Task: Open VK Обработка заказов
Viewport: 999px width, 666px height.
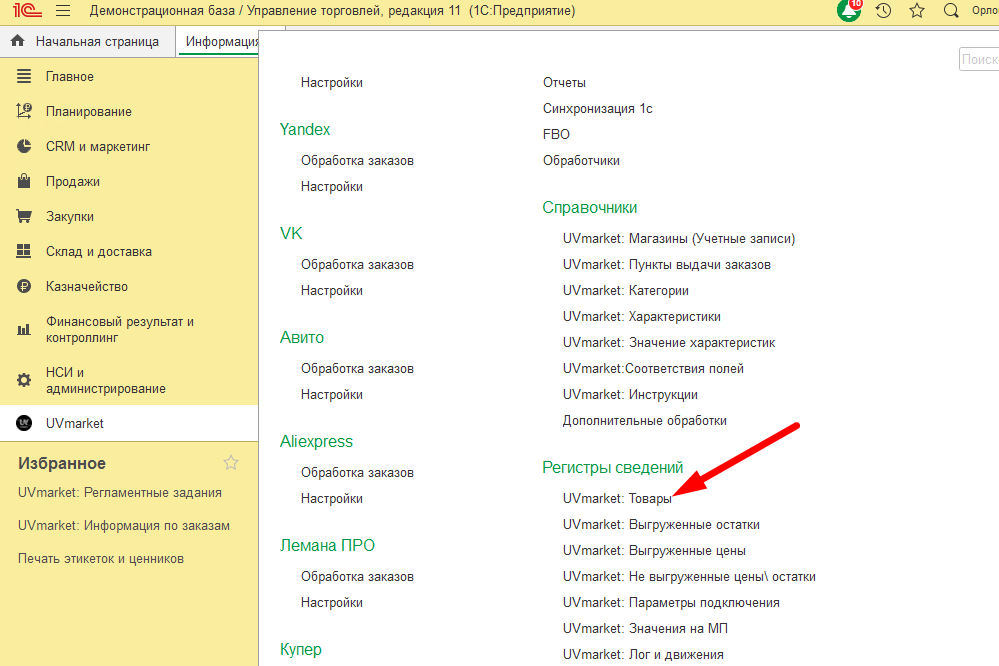Action: pyautogui.click(x=357, y=264)
